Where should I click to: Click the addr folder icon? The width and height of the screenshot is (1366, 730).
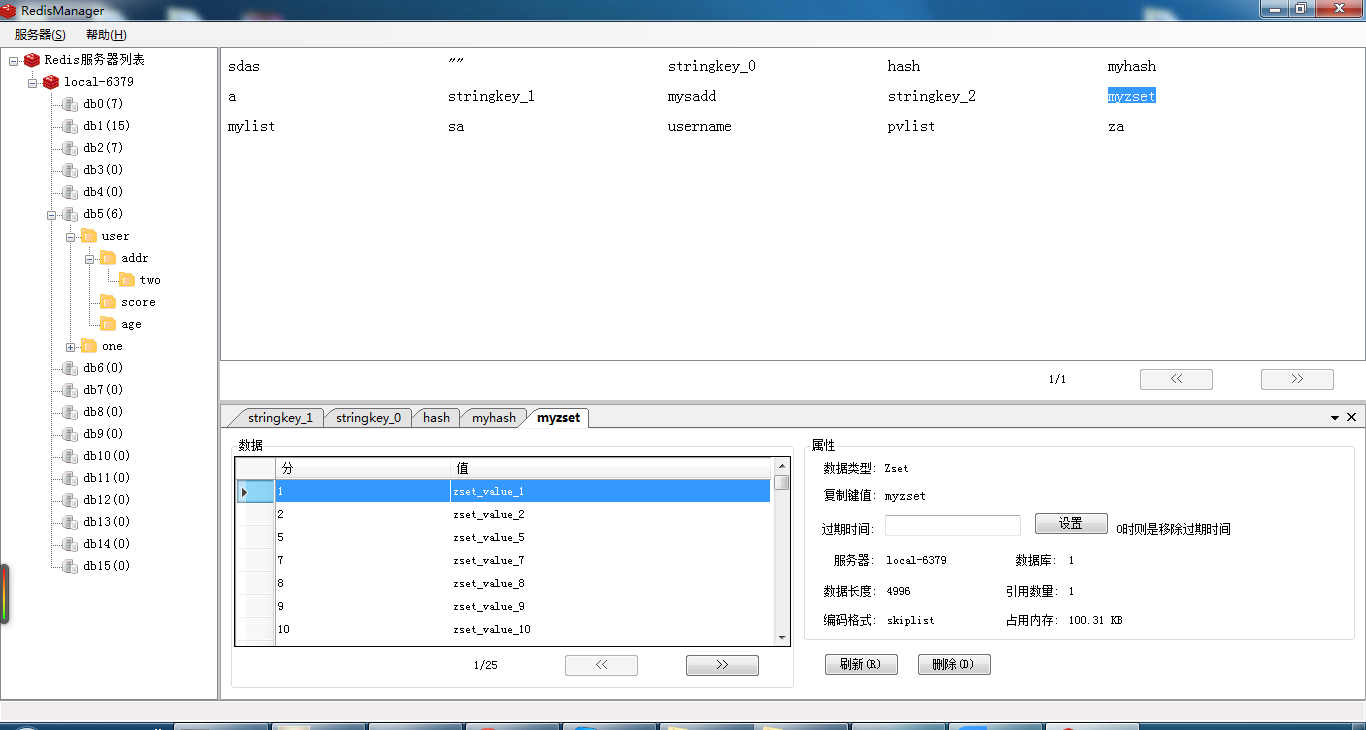click(x=108, y=258)
